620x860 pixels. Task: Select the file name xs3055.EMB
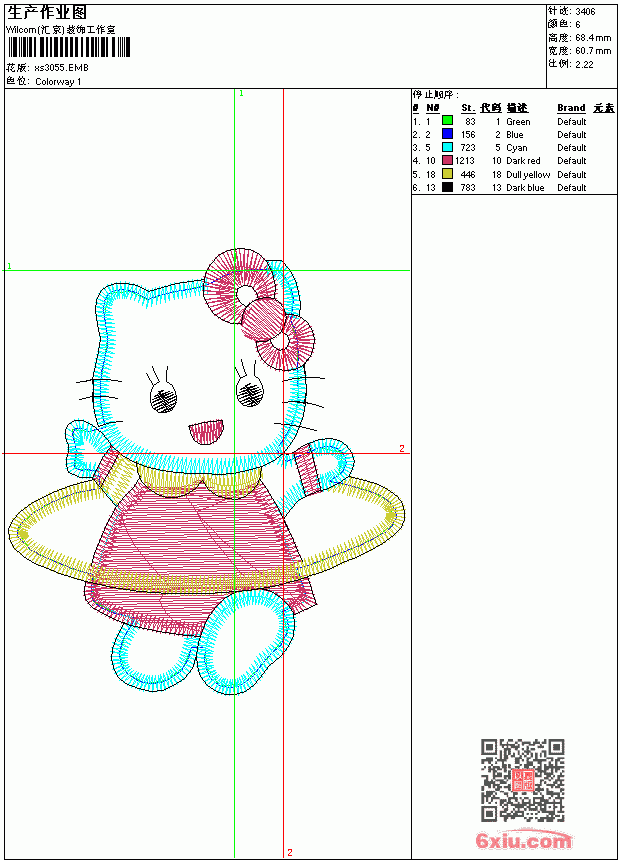[61, 68]
